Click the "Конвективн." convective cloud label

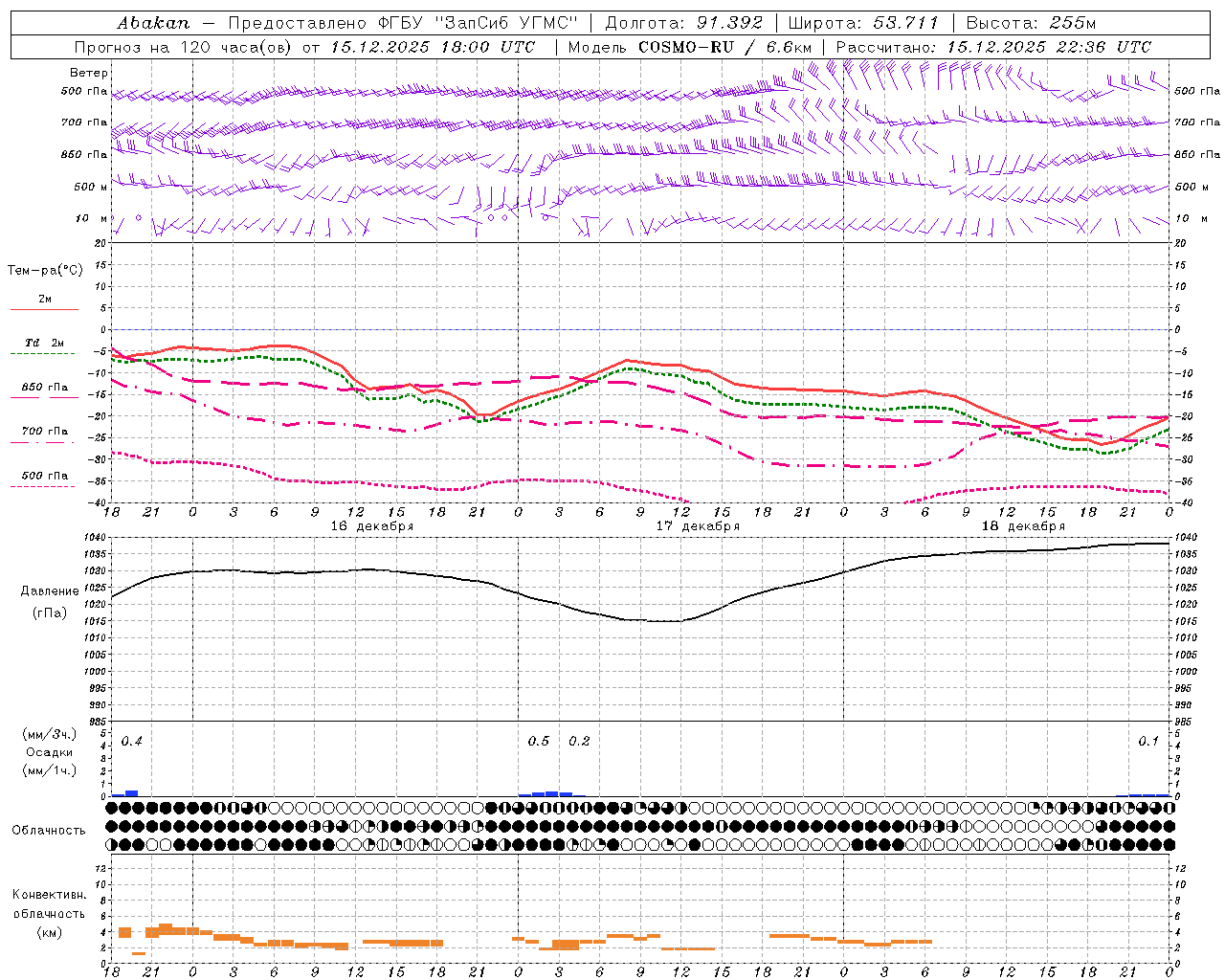[x=49, y=895]
